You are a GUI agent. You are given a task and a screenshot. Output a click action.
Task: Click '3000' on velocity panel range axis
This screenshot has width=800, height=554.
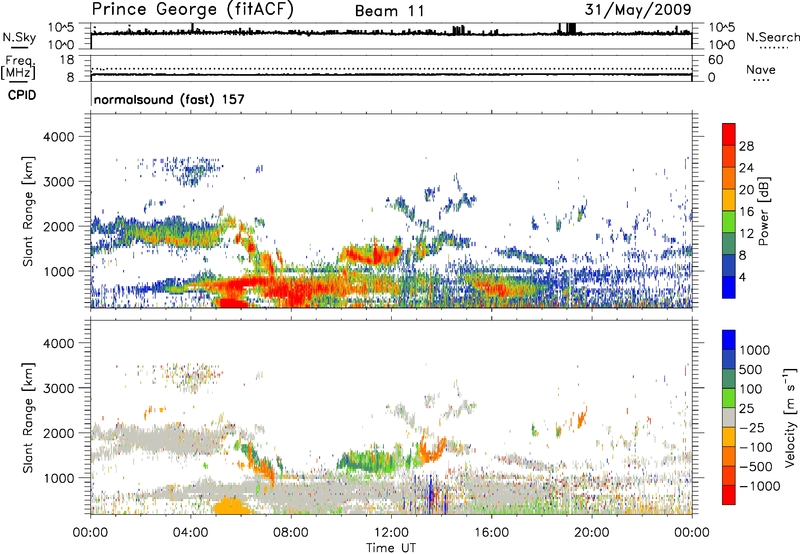click(x=58, y=388)
